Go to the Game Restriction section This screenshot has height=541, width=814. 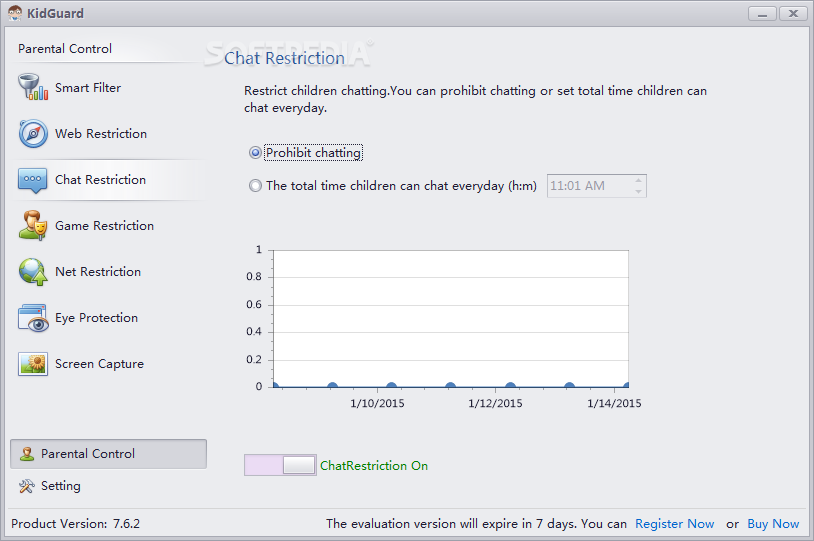click(109, 225)
